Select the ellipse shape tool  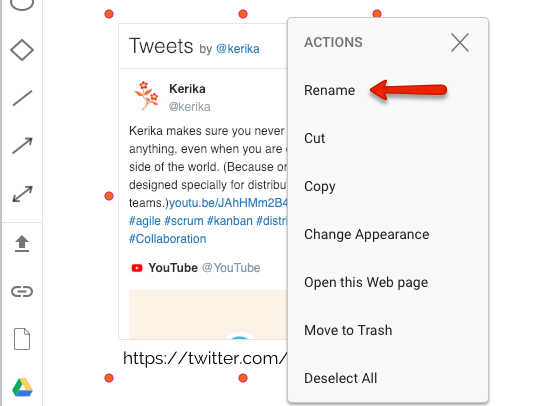point(22,4)
